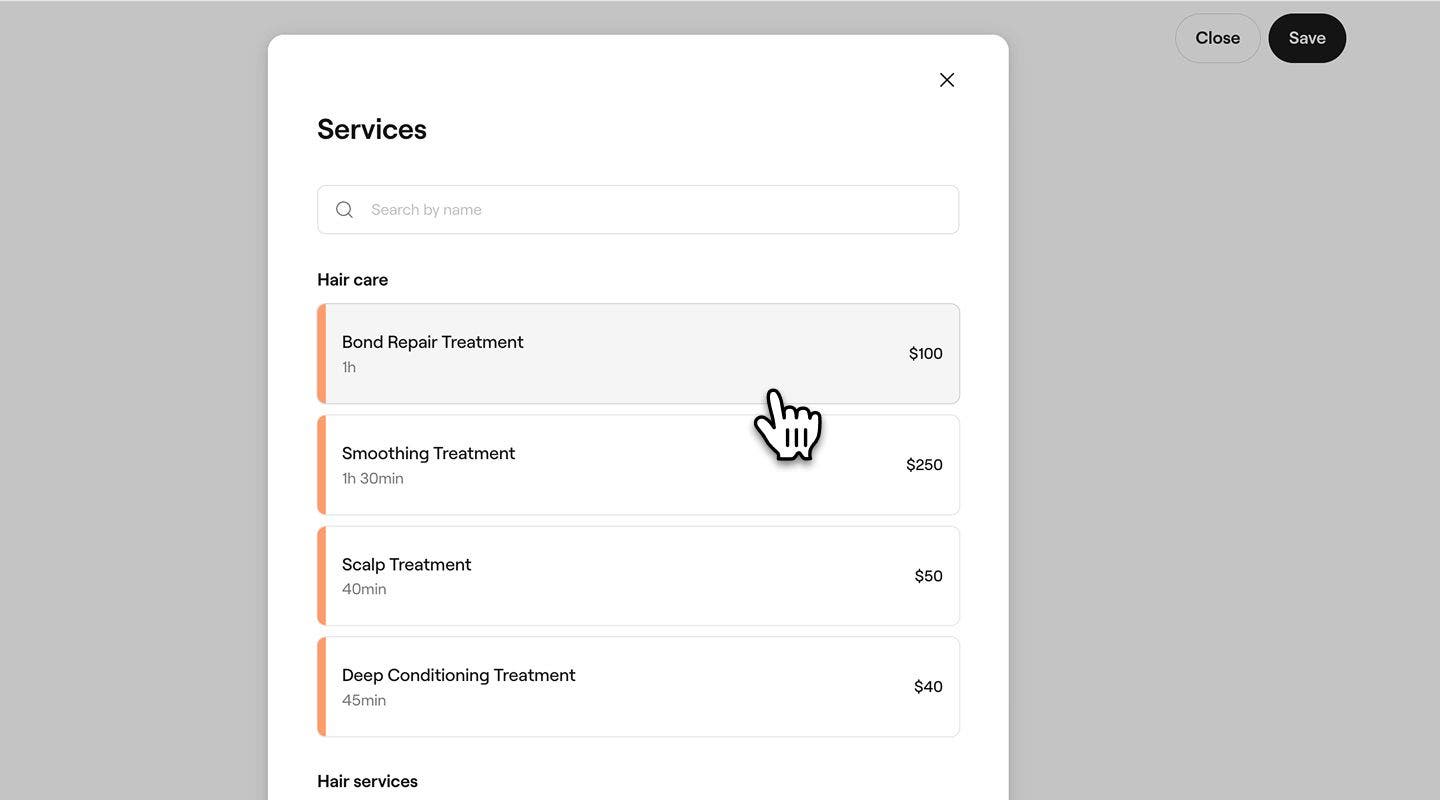Click the magnifying glass search icon
The height and width of the screenshot is (800, 1440).
coord(344,210)
